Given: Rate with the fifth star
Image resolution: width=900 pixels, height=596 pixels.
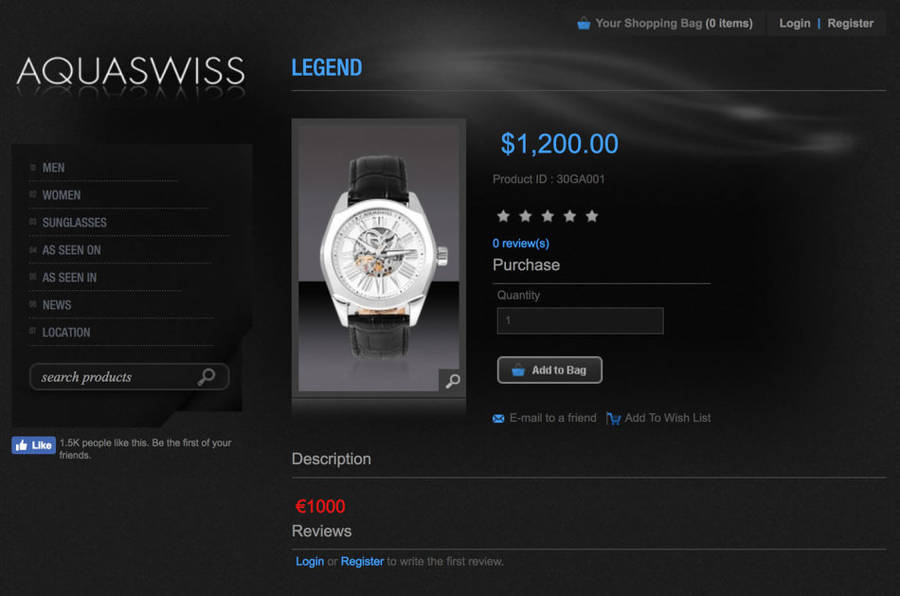Looking at the screenshot, I should click(x=592, y=216).
